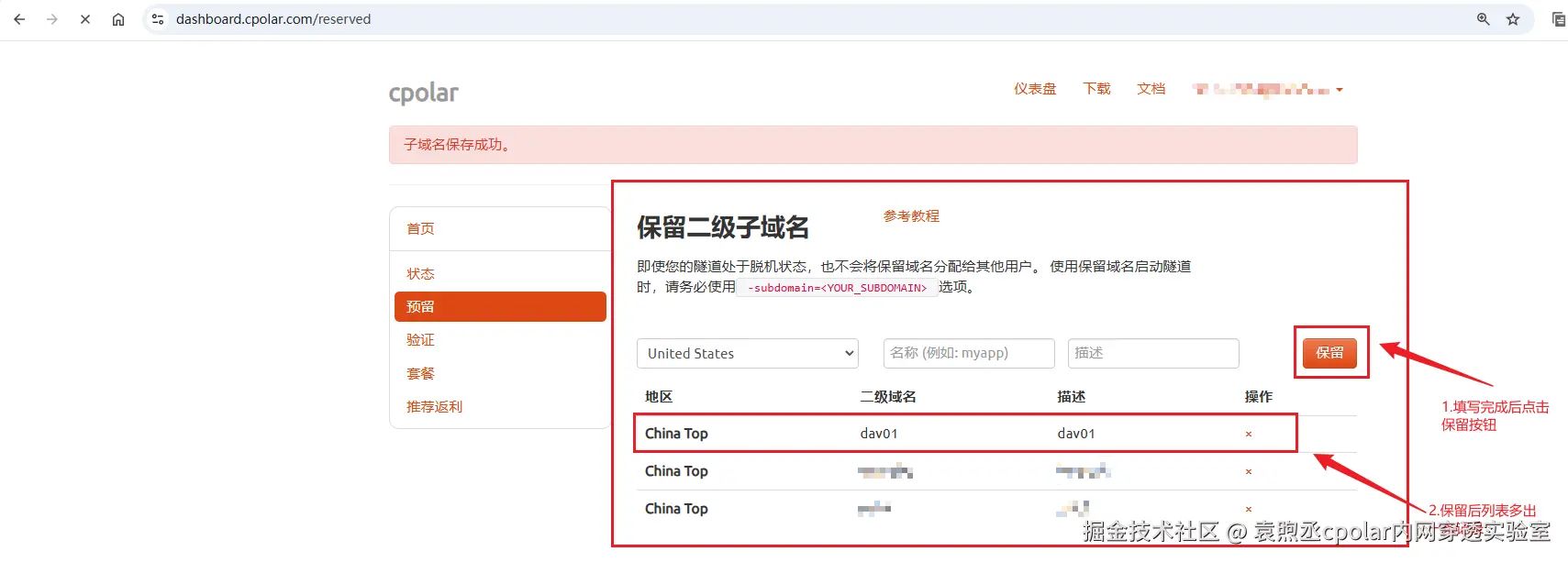Expand the blurred user account dropdown
The width and height of the screenshot is (1568, 562).
(1267, 90)
